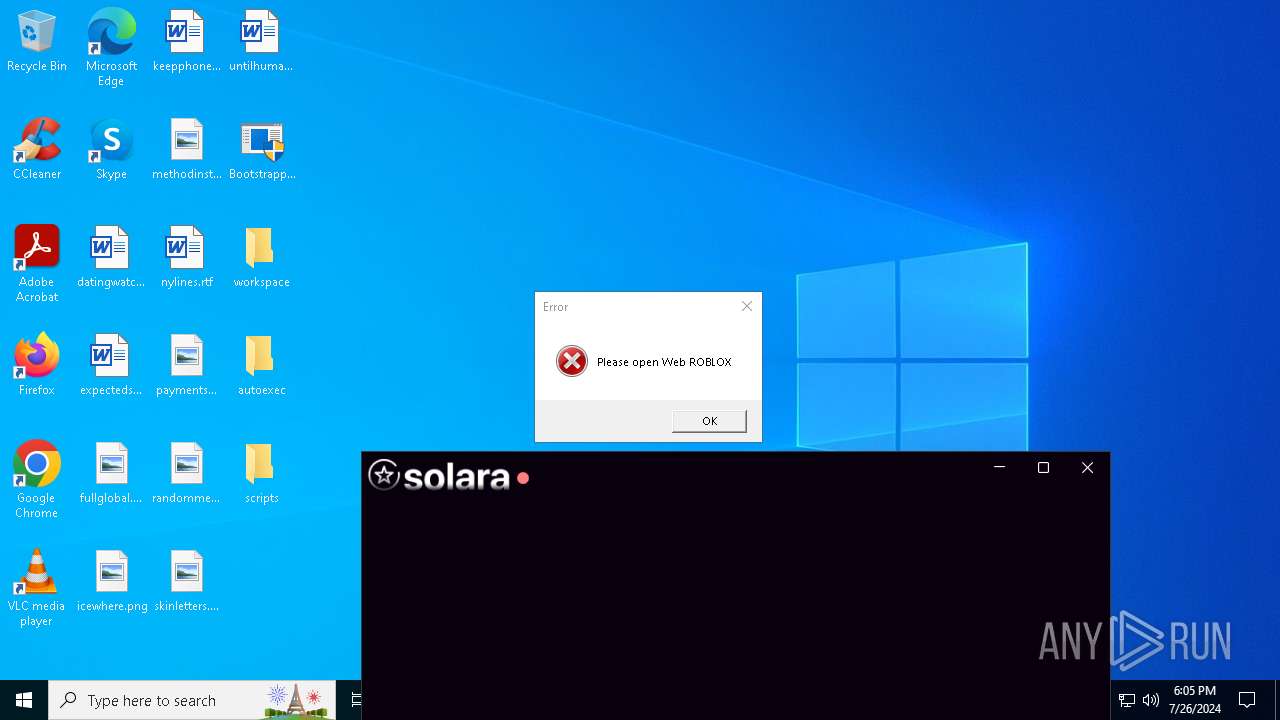Select the methodinst image file
This screenshot has width=1280, height=720.
point(186,150)
